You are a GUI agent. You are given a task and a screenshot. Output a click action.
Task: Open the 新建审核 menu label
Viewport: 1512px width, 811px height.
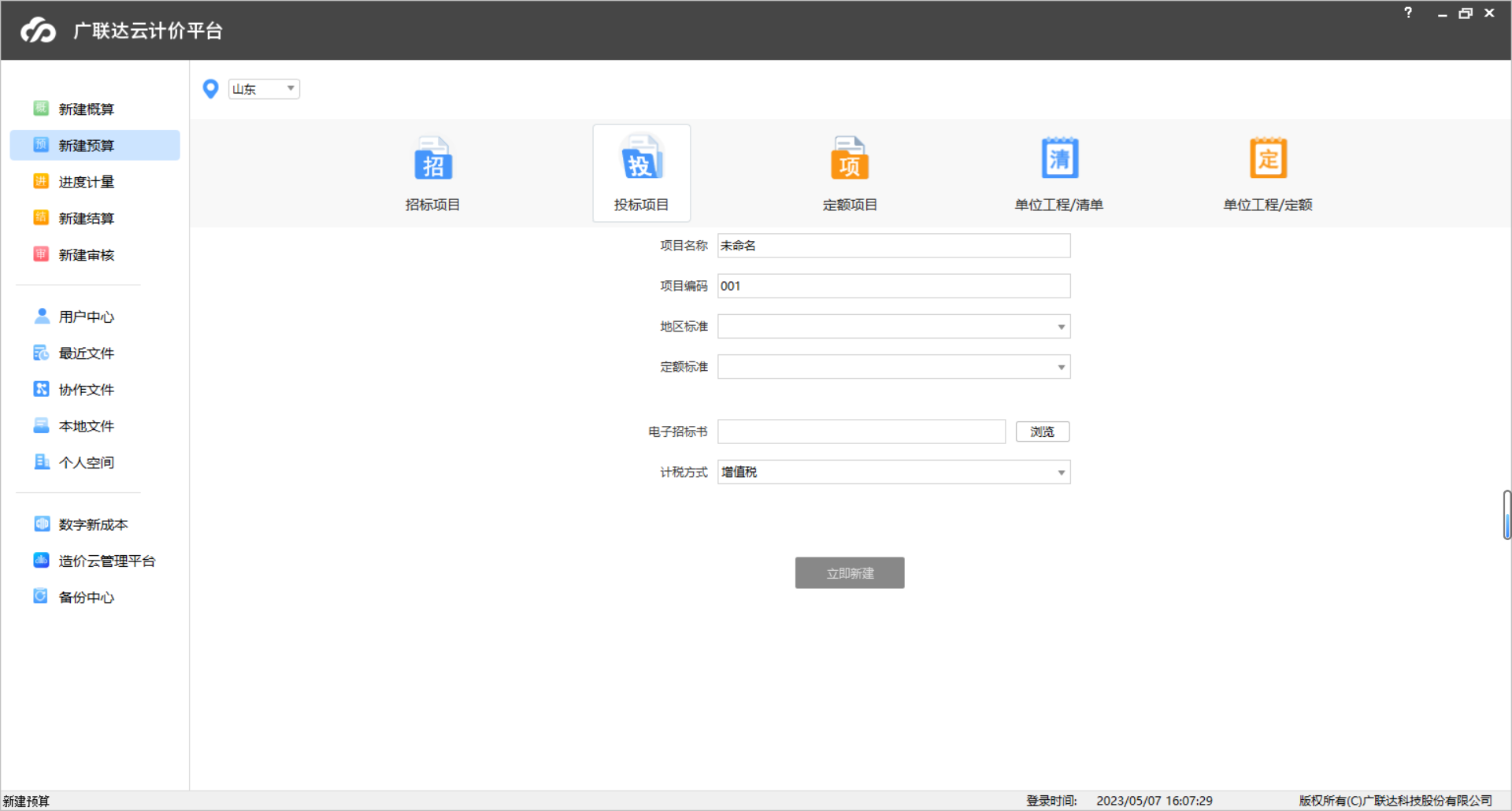(x=87, y=255)
